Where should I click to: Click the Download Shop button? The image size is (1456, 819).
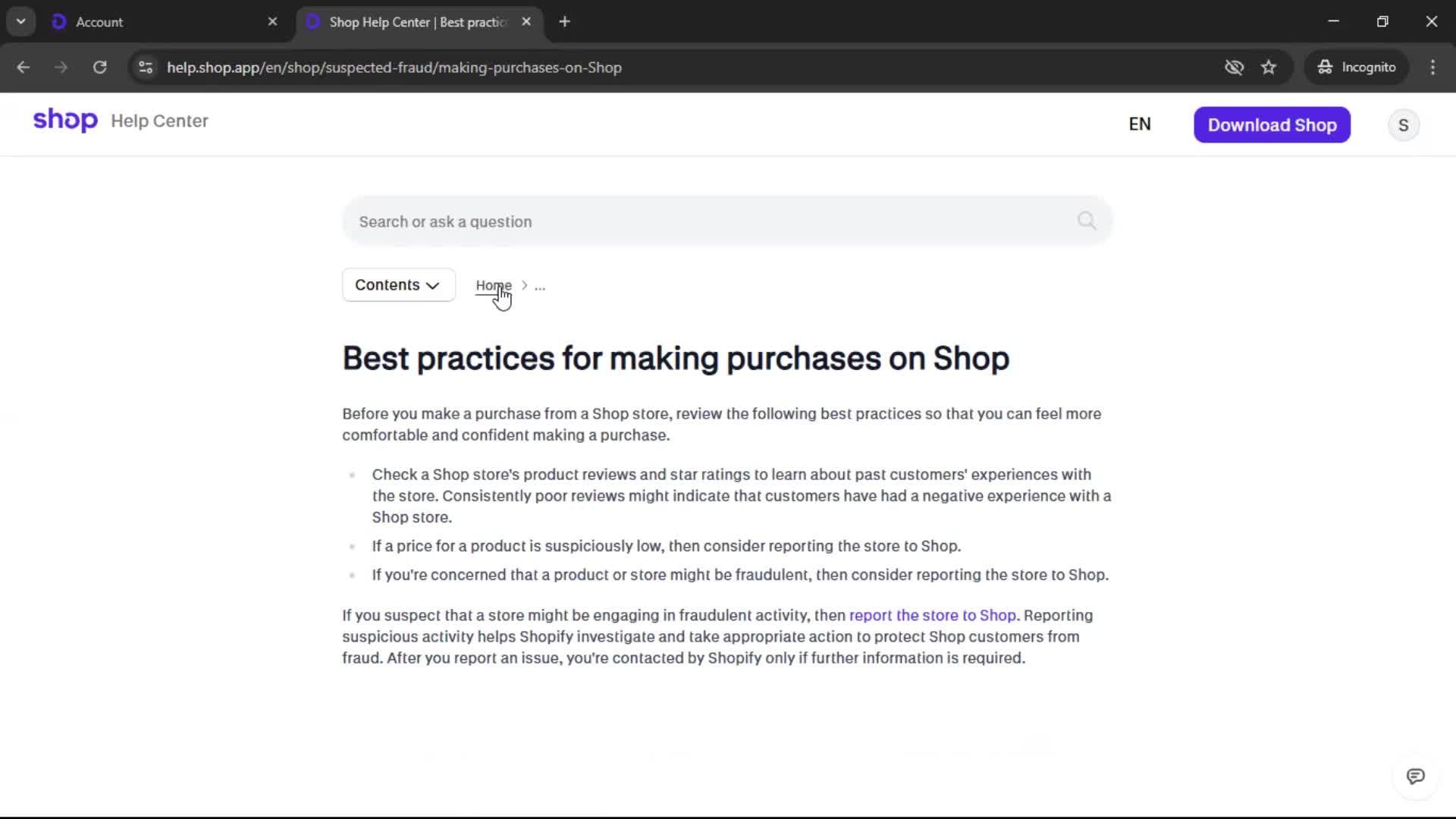point(1272,125)
